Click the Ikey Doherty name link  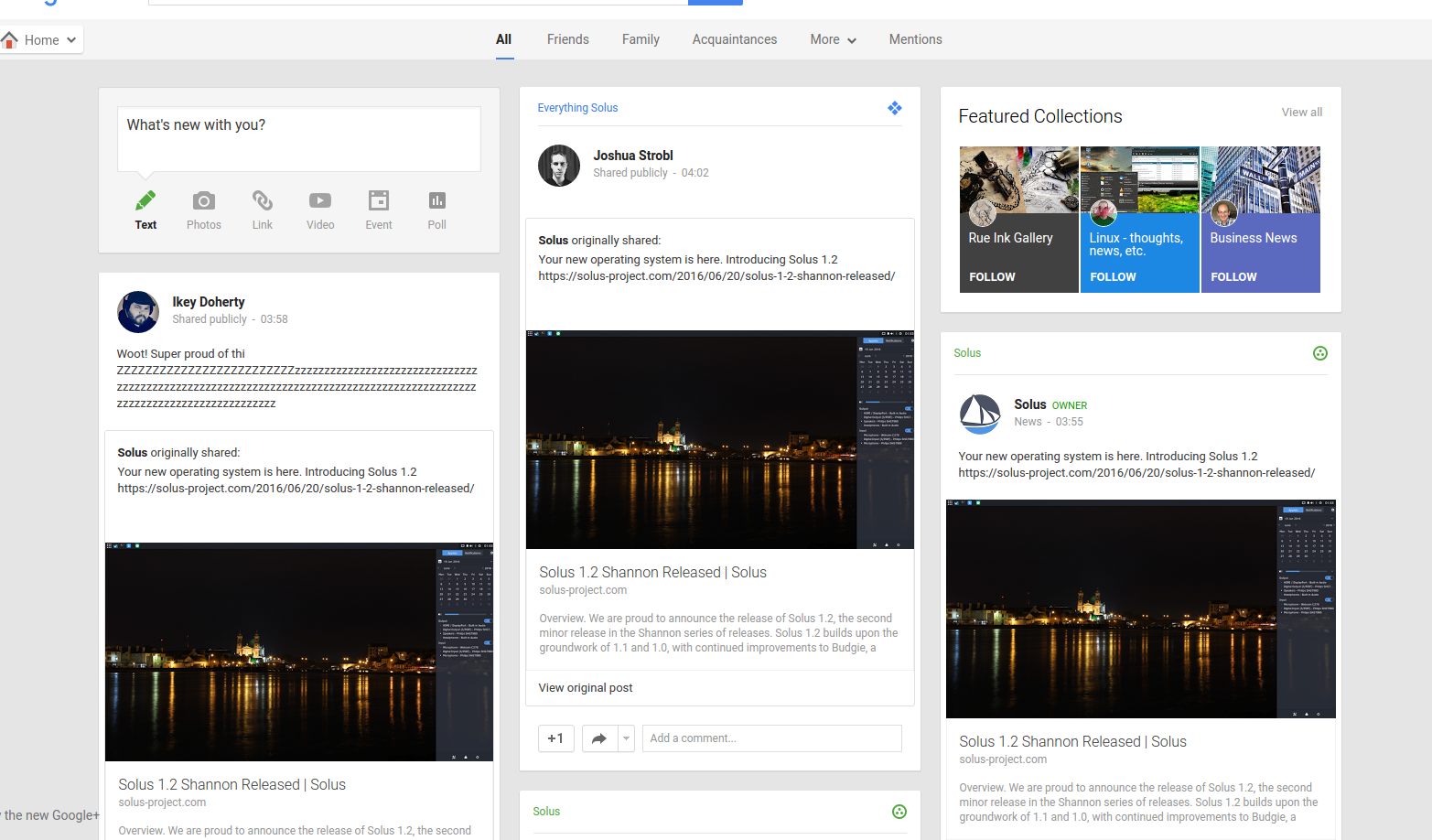(x=209, y=302)
